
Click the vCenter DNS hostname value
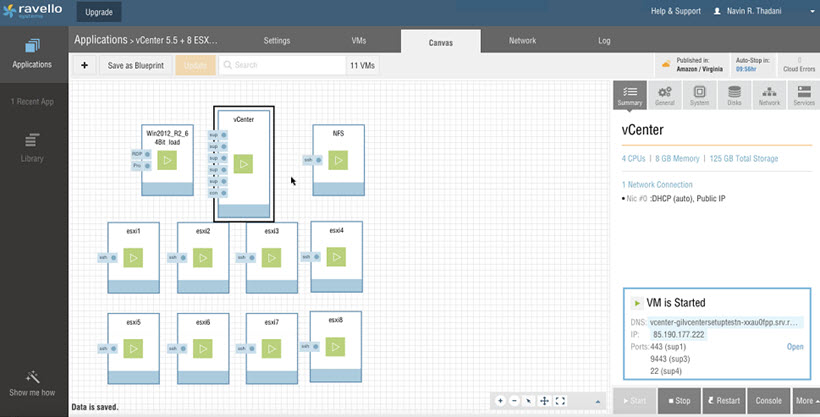(724, 322)
